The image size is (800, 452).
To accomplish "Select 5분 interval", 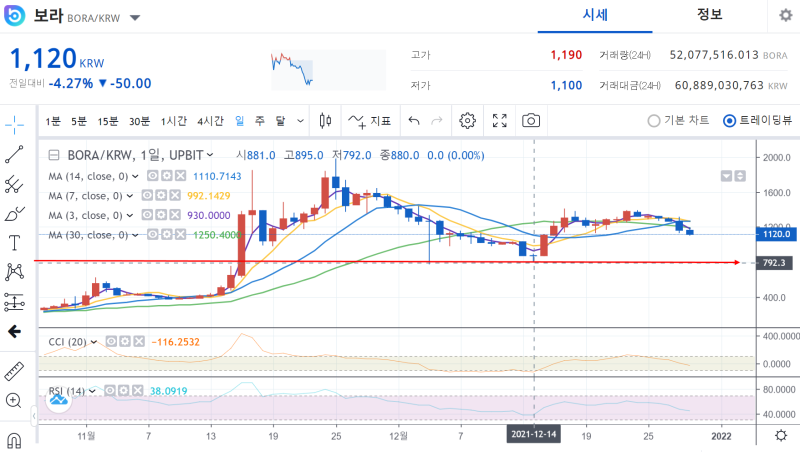I will pos(79,121).
